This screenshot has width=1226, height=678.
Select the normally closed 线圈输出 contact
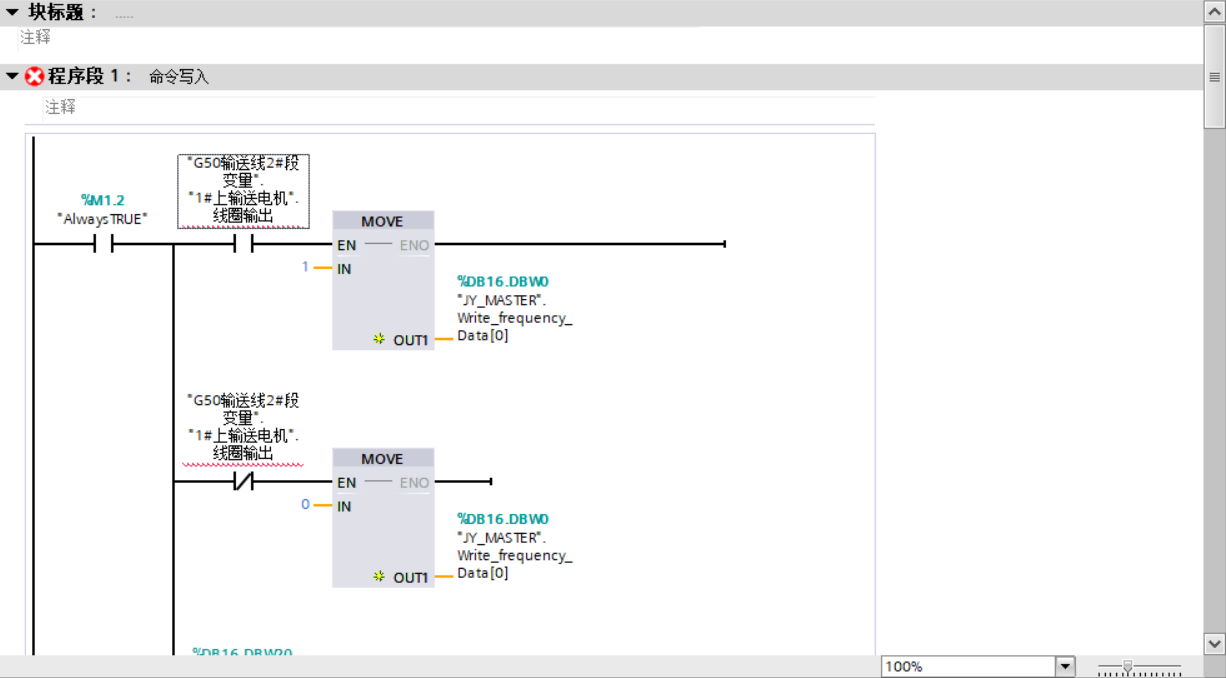point(243,482)
